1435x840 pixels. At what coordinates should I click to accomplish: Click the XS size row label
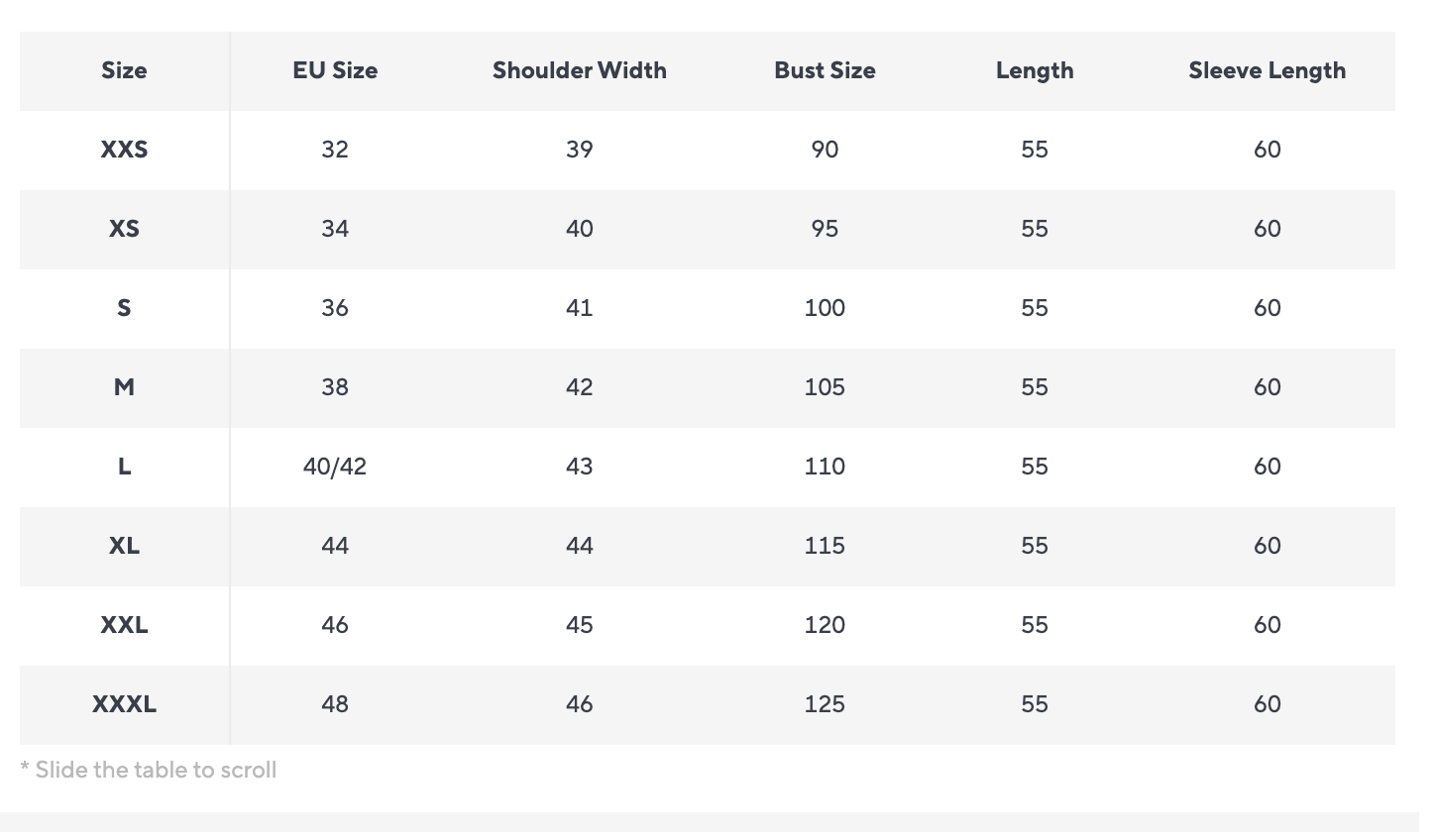[124, 229]
